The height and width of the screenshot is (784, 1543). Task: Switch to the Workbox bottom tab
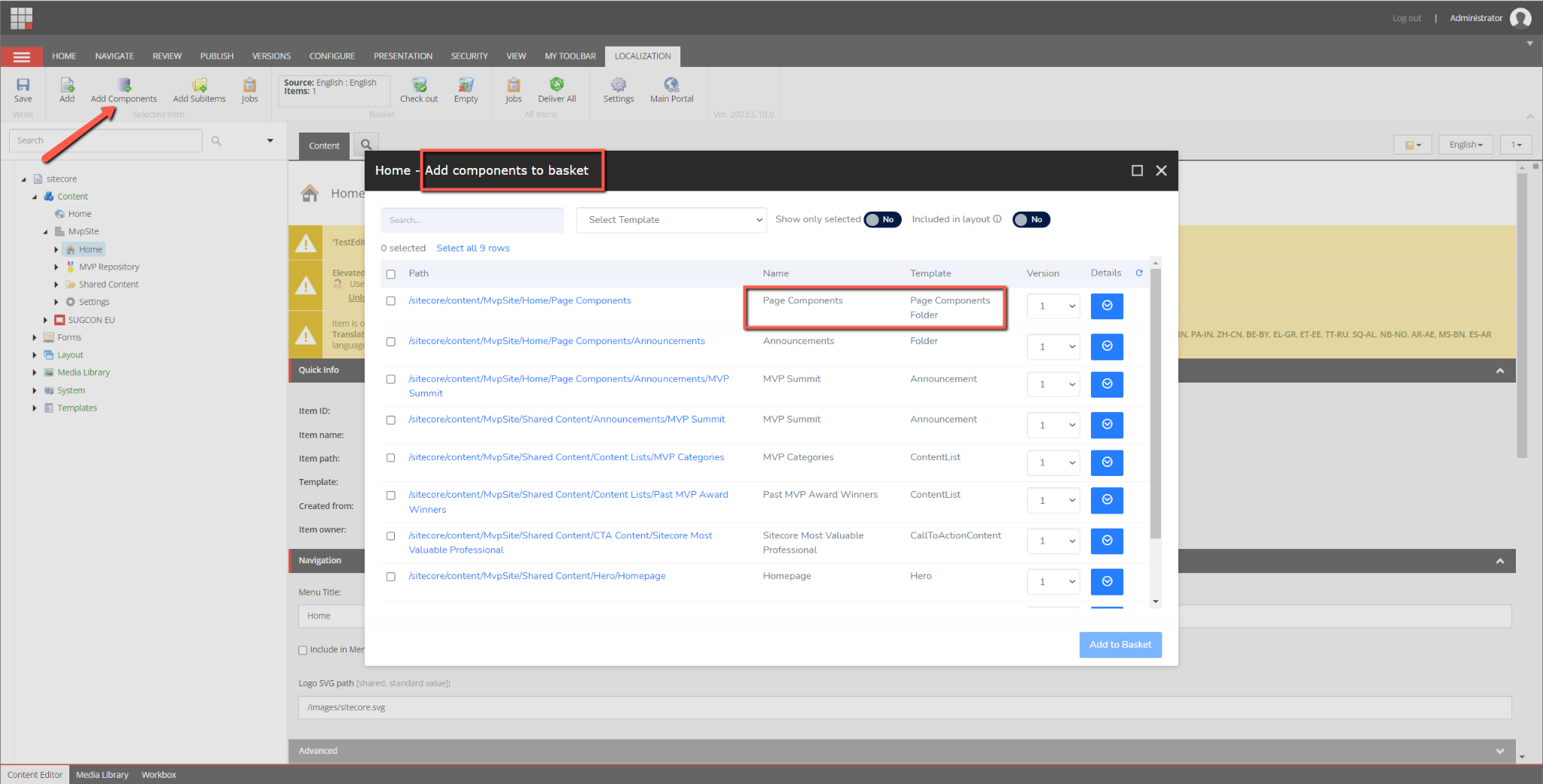[x=159, y=774]
